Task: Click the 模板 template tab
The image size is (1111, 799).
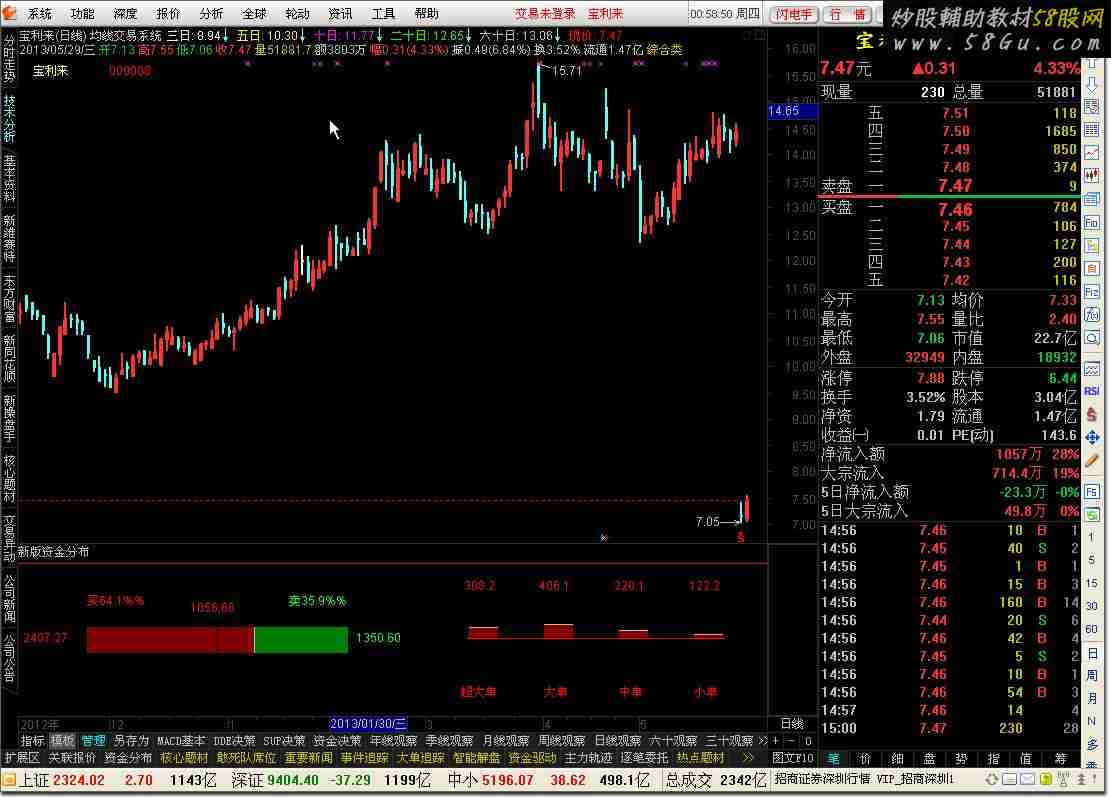Action: pyautogui.click(x=62, y=741)
